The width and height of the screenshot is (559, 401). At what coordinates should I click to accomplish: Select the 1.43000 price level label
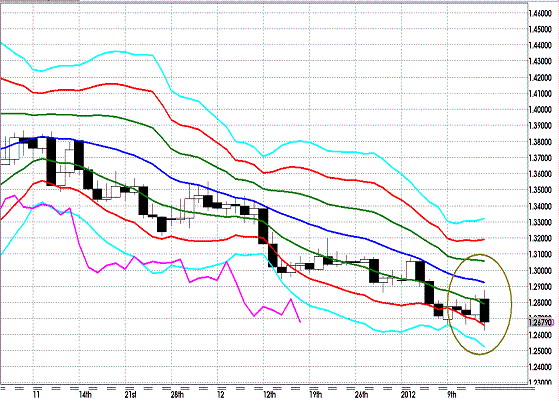pos(540,62)
